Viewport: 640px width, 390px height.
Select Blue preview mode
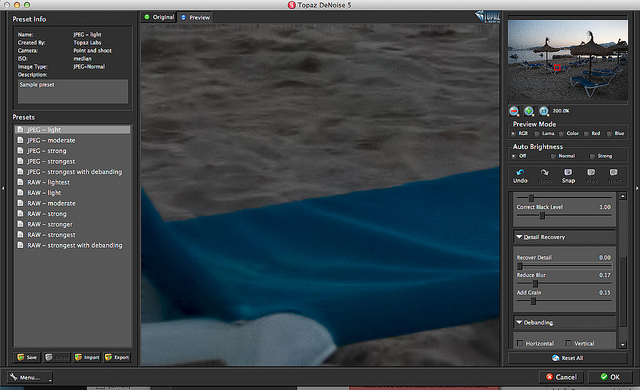pyautogui.click(x=609, y=134)
